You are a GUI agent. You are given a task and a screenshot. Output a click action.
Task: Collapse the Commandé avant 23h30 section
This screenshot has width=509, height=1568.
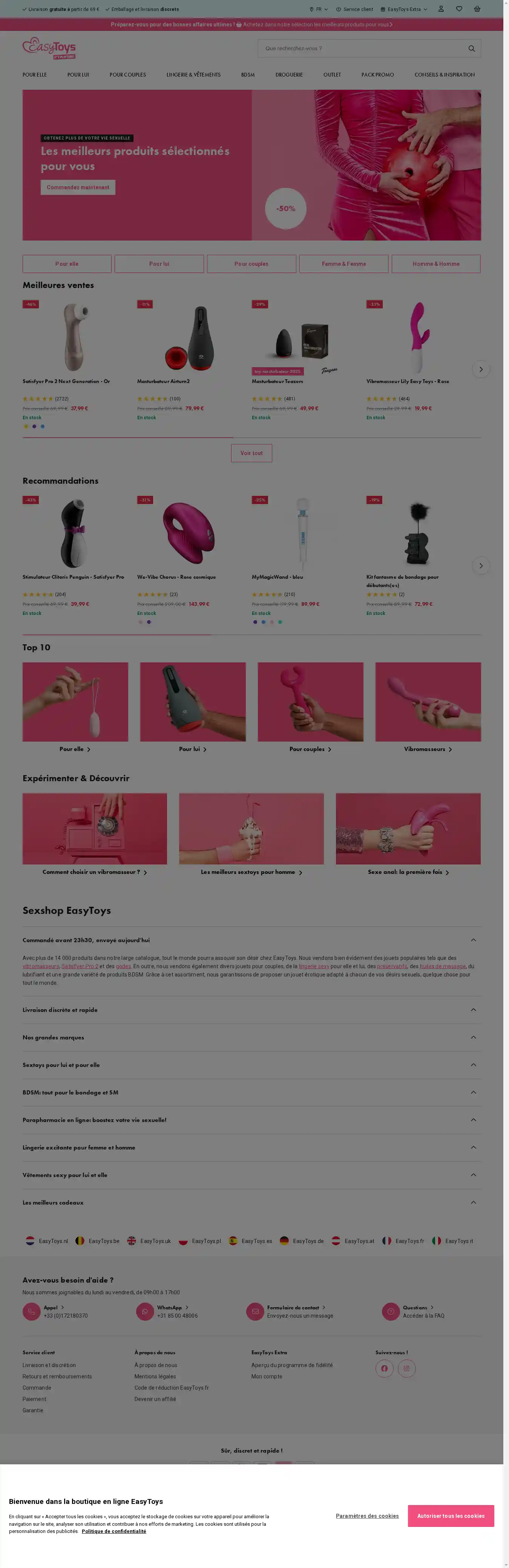point(251,940)
